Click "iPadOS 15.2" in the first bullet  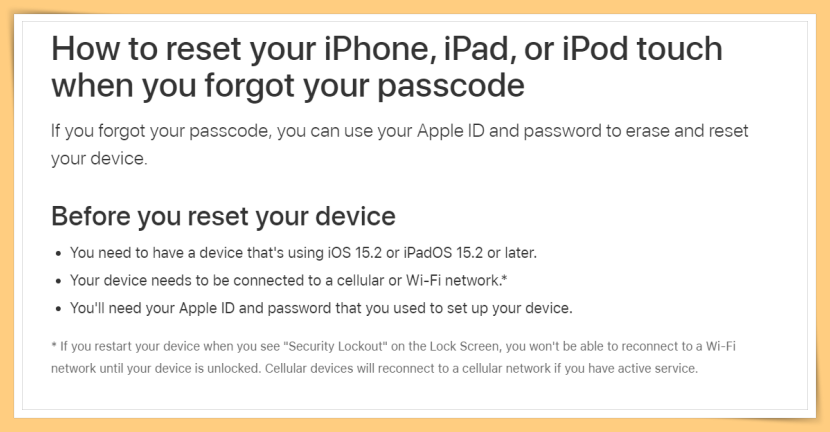[x=443, y=253]
